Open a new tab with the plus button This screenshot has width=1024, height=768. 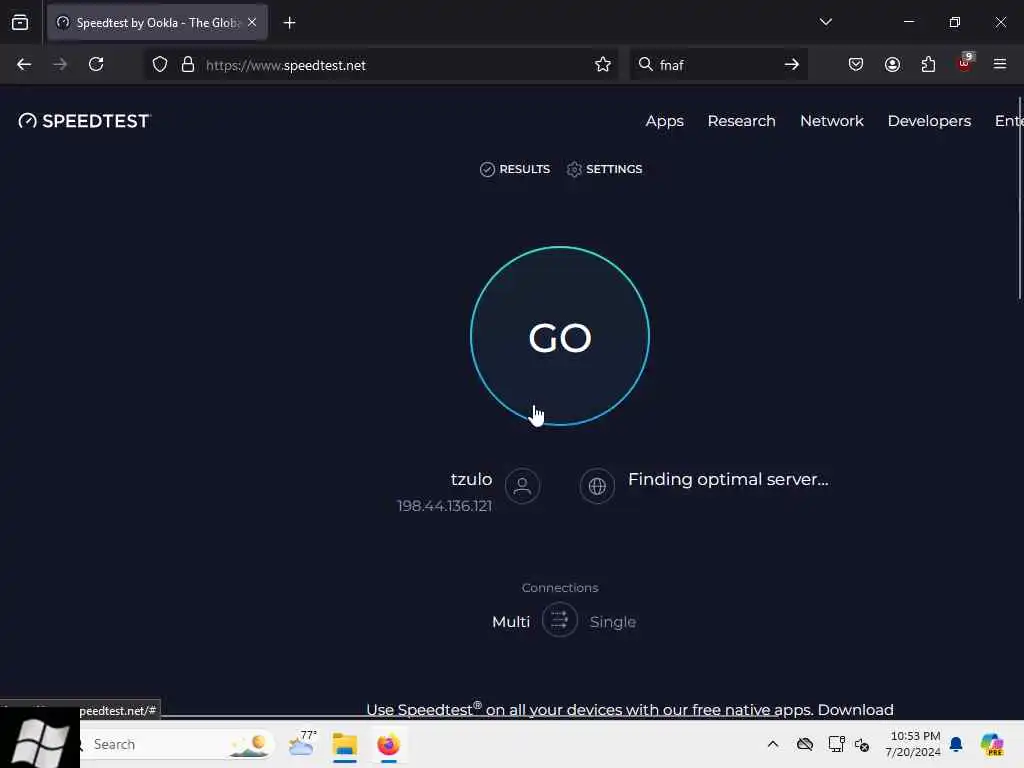click(x=289, y=23)
